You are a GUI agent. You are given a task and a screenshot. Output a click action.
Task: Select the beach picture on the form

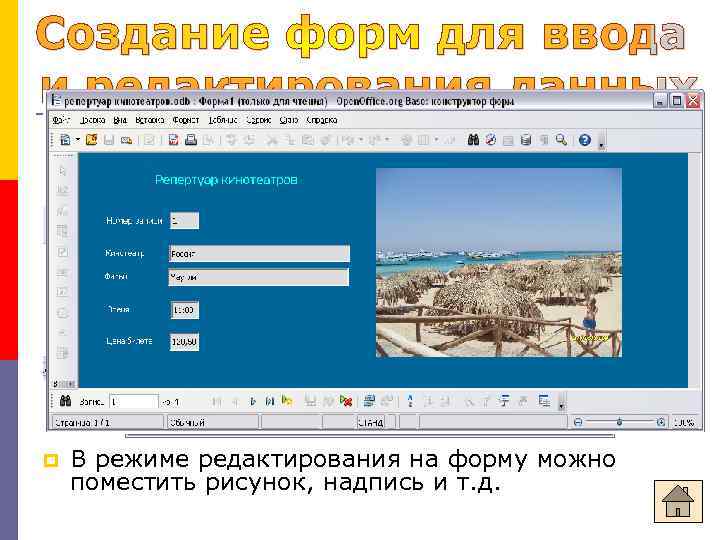pyautogui.click(x=499, y=263)
